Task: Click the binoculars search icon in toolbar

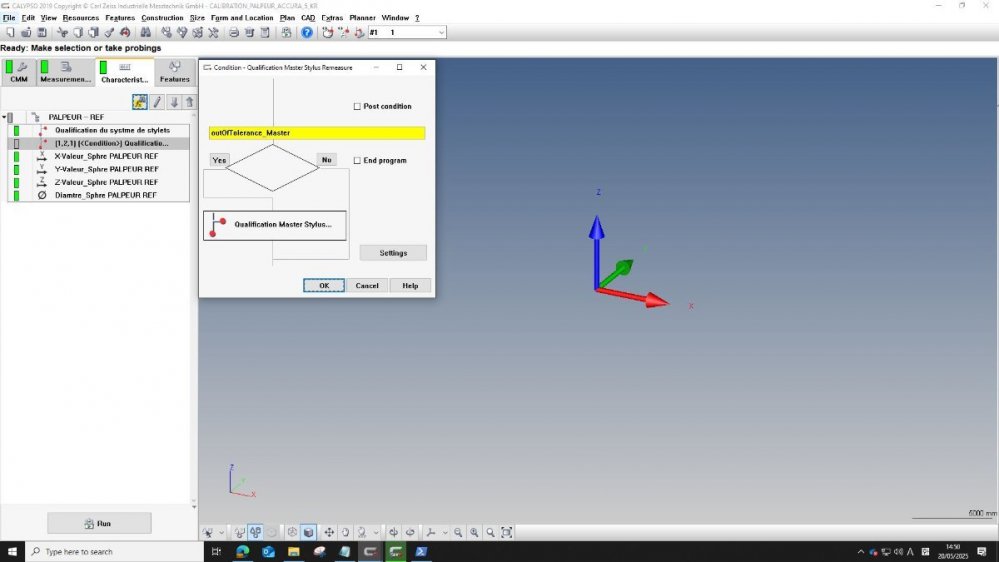Action: click(x=146, y=32)
